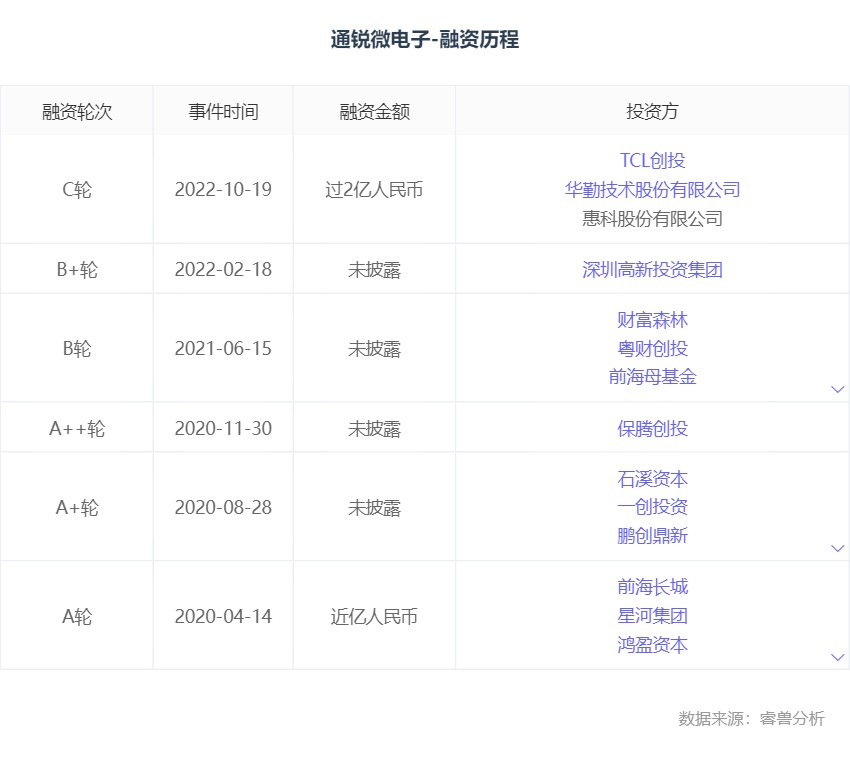Expand investor list for A+轮 row
The width and height of the screenshot is (850, 761).
pos(838,548)
